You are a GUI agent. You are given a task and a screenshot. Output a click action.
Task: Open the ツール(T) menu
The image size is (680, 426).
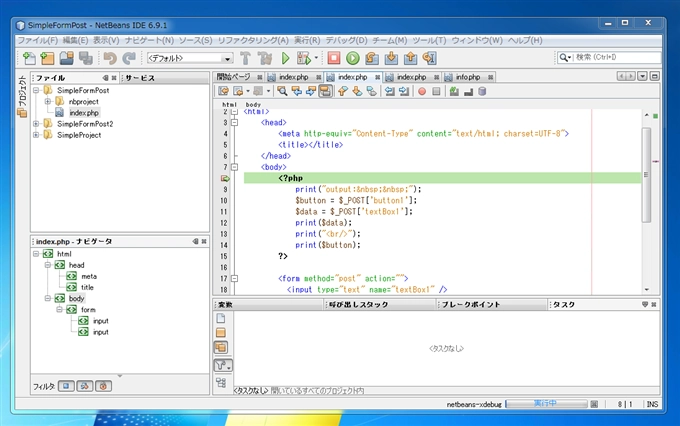click(429, 40)
